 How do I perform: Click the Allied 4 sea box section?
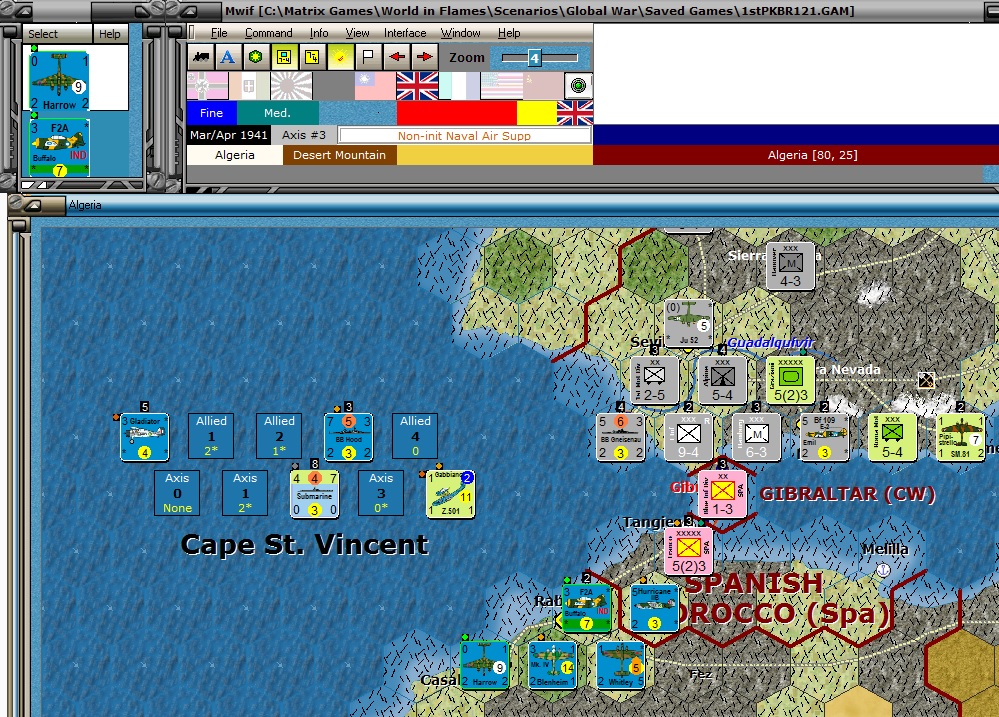point(415,436)
